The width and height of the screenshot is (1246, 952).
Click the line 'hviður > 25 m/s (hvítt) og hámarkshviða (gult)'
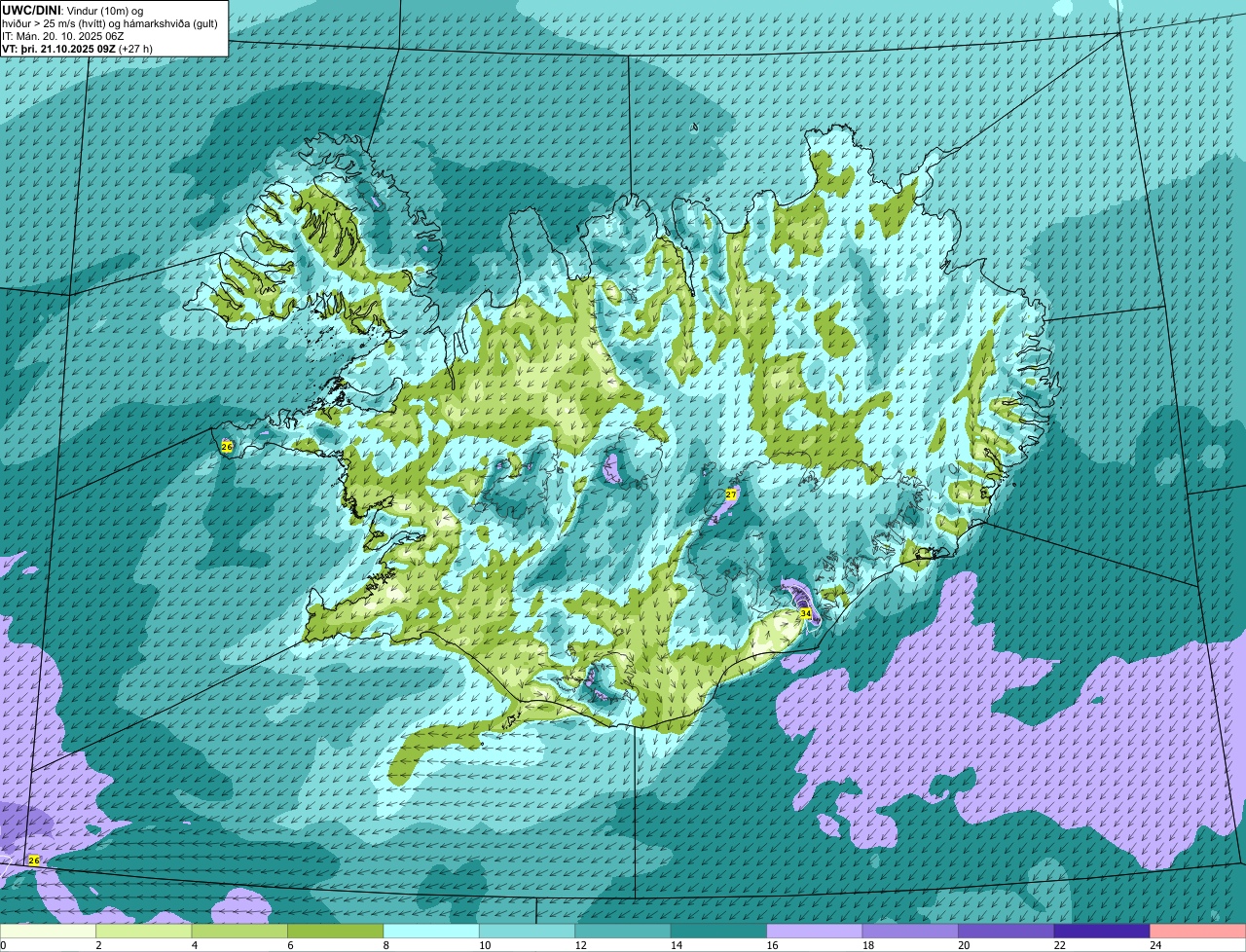click(110, 22)
